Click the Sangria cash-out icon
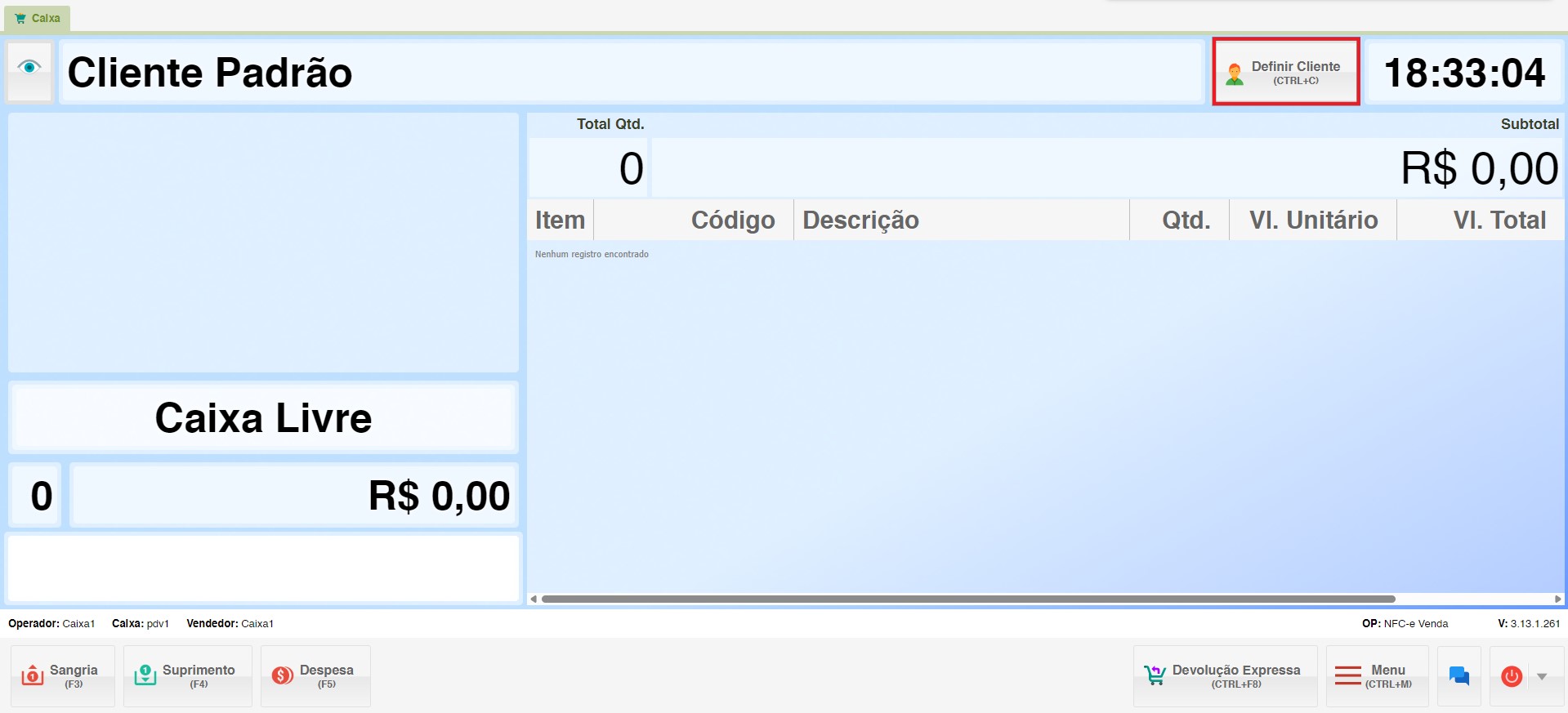This screenshot has height=713, width=1568. tap(33, 675)
